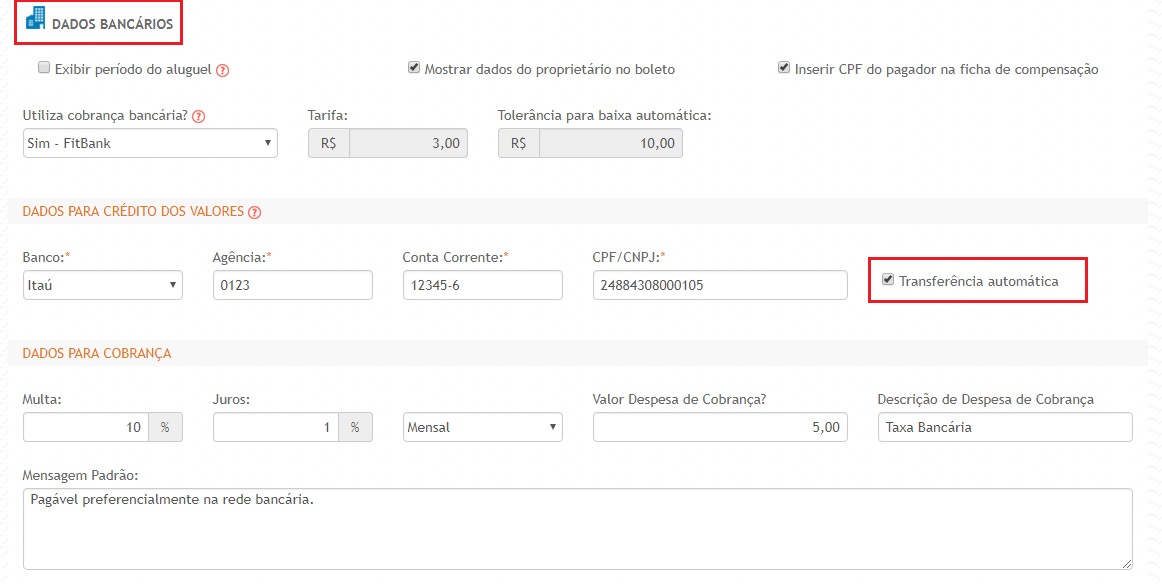This screenshot has width=1162, height=584.
Task: Click the Tolerância para baixa automática field
Action: pos(610,144)
